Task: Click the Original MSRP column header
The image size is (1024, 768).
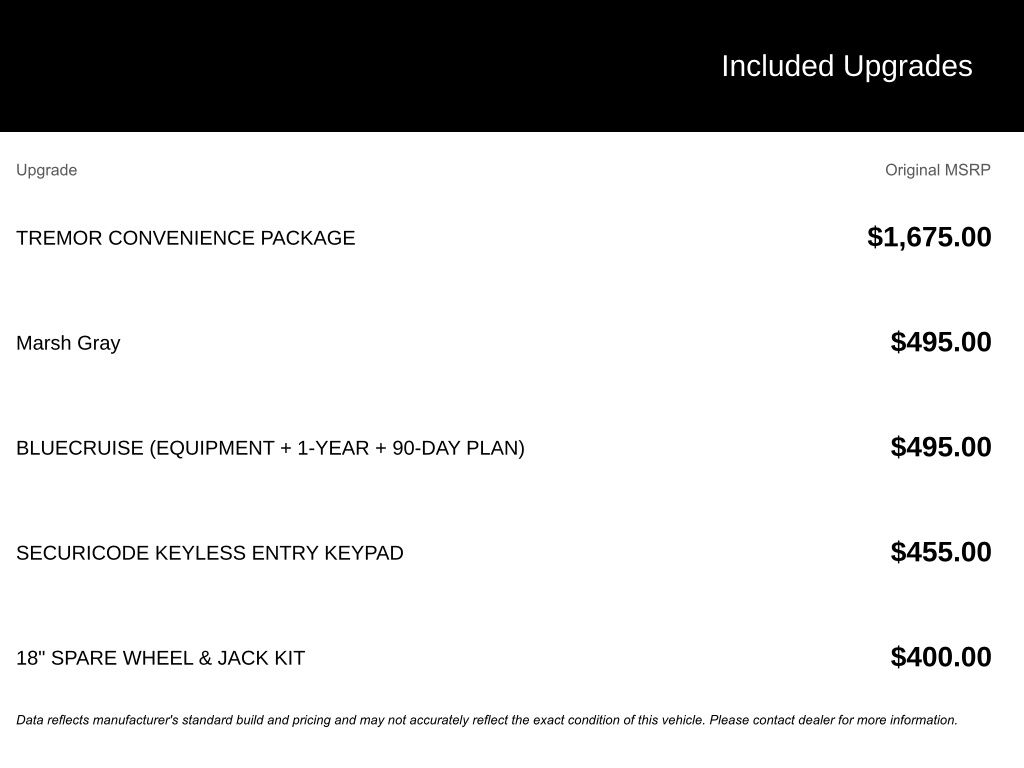Action: tap(937, 170)
